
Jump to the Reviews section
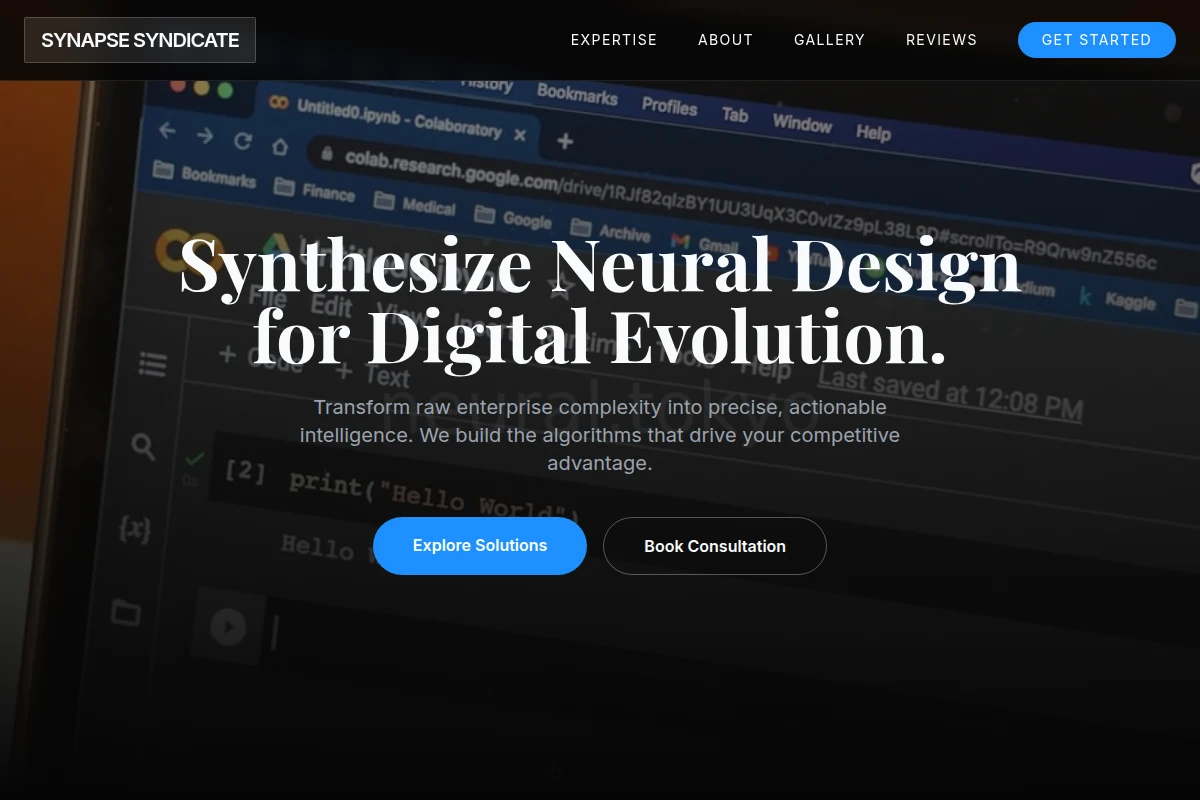(941, 40)
